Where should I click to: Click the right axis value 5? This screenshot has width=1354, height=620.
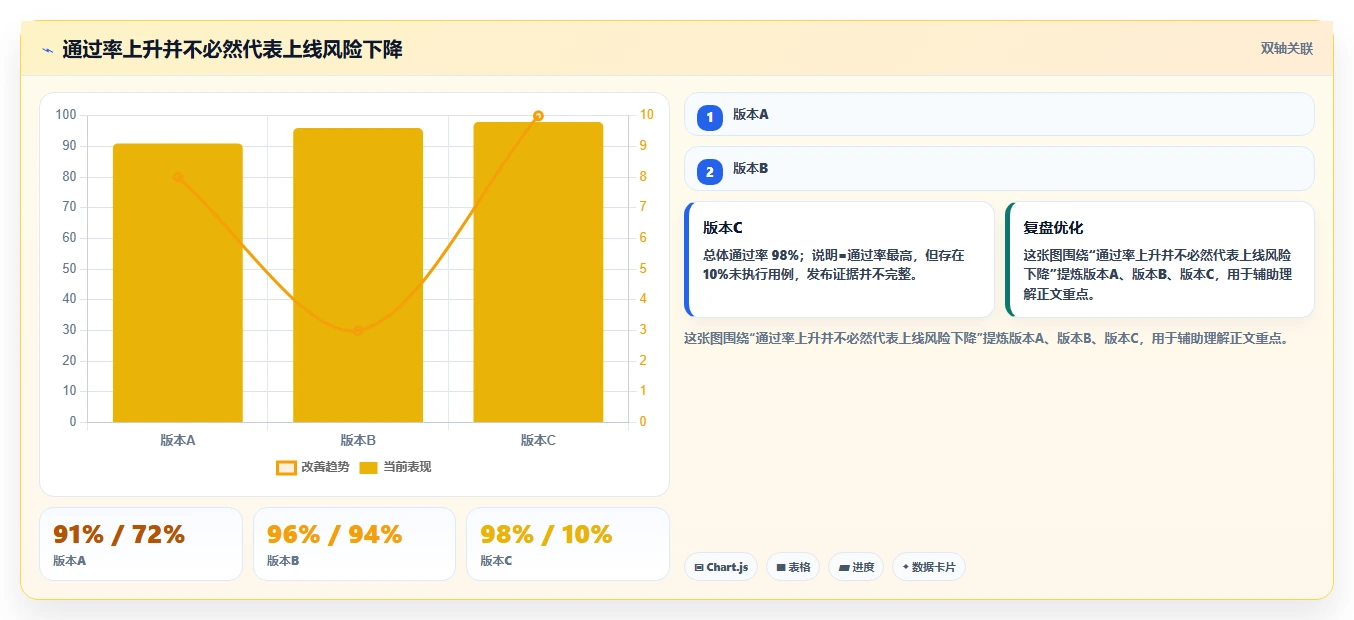pos(643,268)
